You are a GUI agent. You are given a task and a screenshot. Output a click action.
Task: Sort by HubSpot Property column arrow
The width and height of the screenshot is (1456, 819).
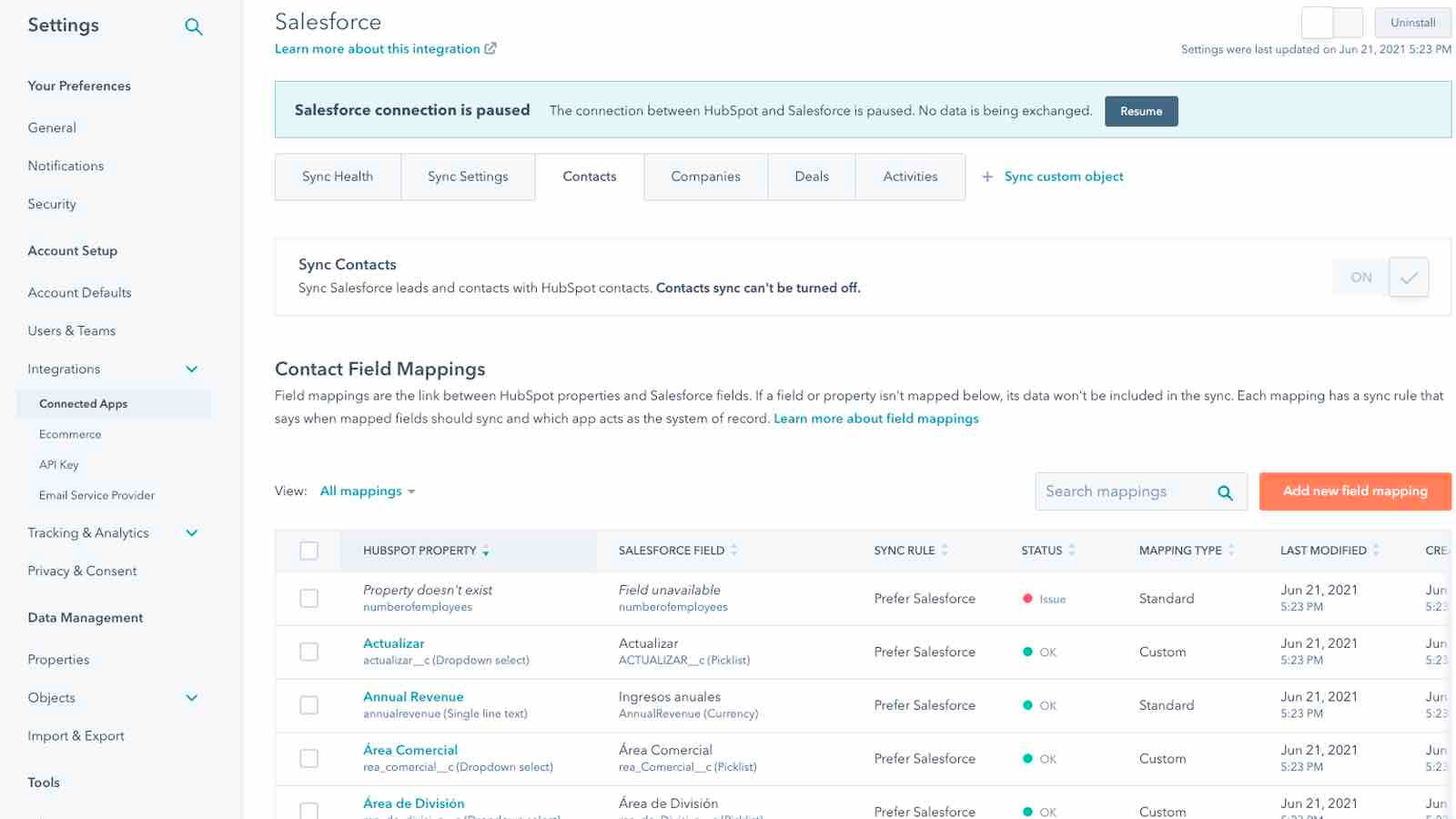(486, 551)
